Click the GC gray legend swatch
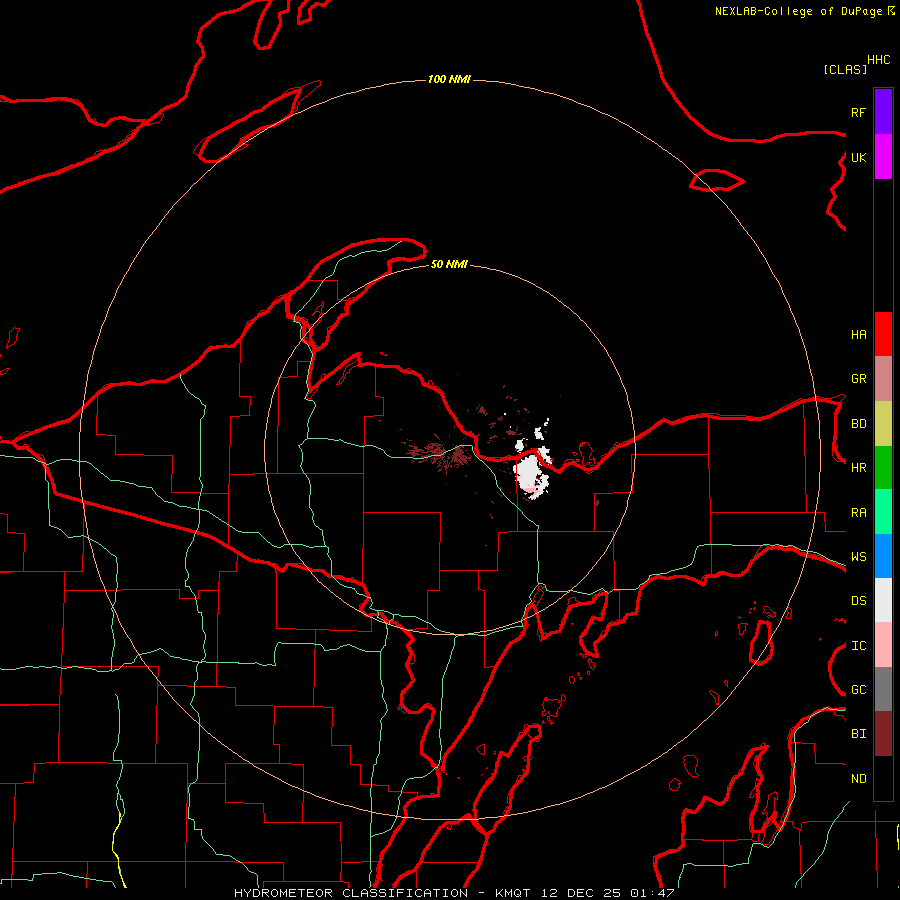Image resolution: width=900 pixels, height=900 pixels. (883, 689)
